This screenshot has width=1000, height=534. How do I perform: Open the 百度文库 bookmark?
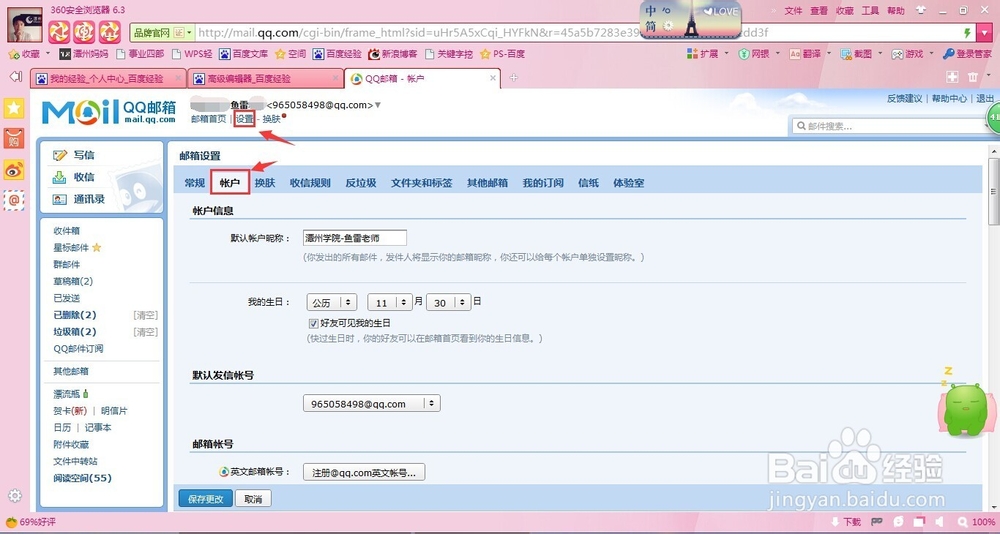point(243,54)
